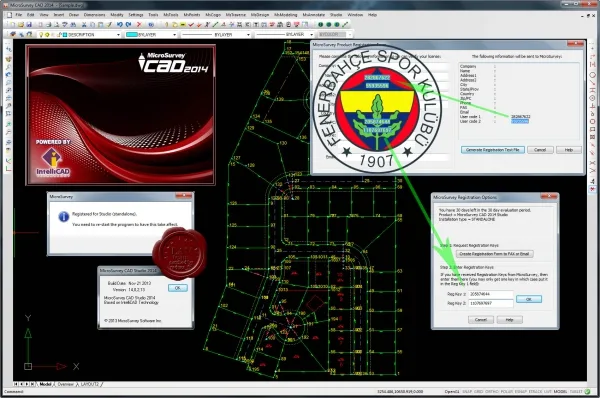This screenshot has height=398, width=600.
Task: Click Help in Registration Options dialog
Action: [509, 320]
